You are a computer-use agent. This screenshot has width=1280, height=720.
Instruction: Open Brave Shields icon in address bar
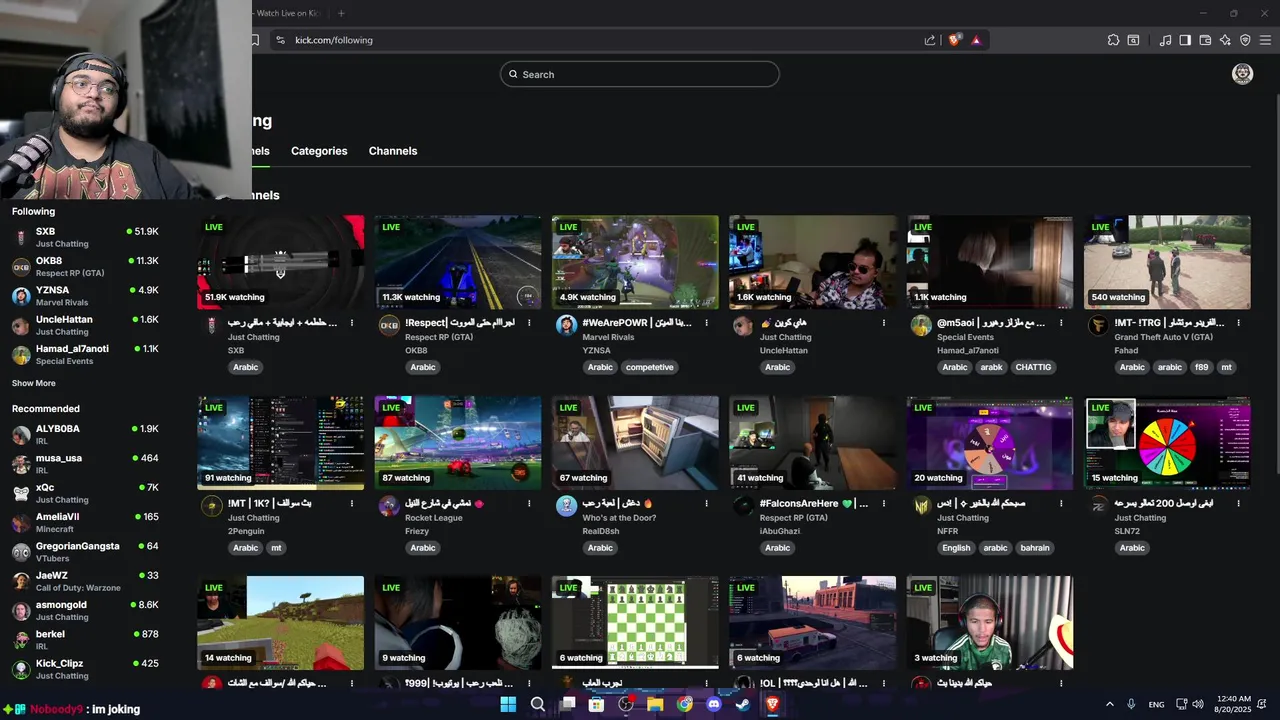954,40
